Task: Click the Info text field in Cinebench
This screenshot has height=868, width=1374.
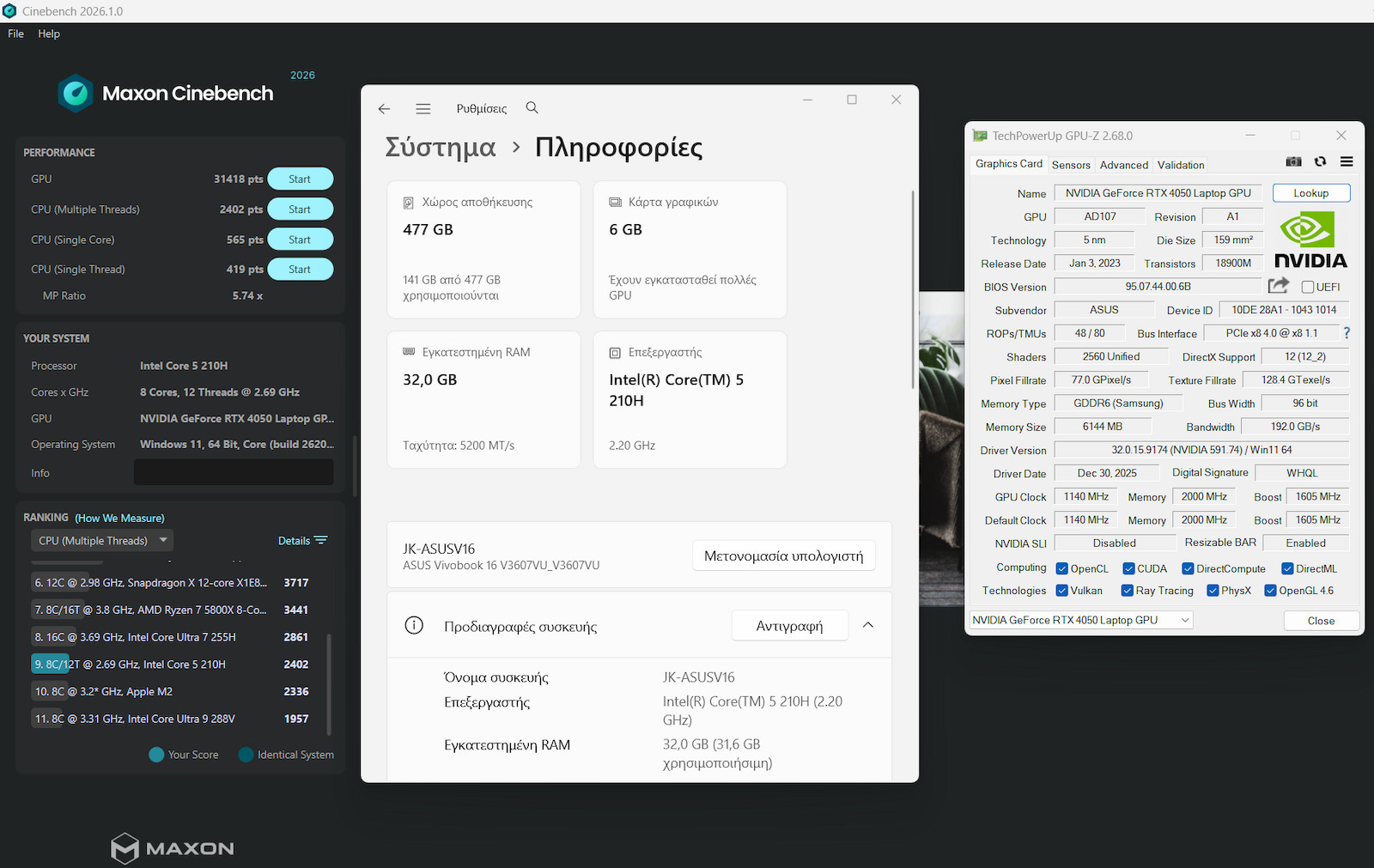Action: pos(234,472)
